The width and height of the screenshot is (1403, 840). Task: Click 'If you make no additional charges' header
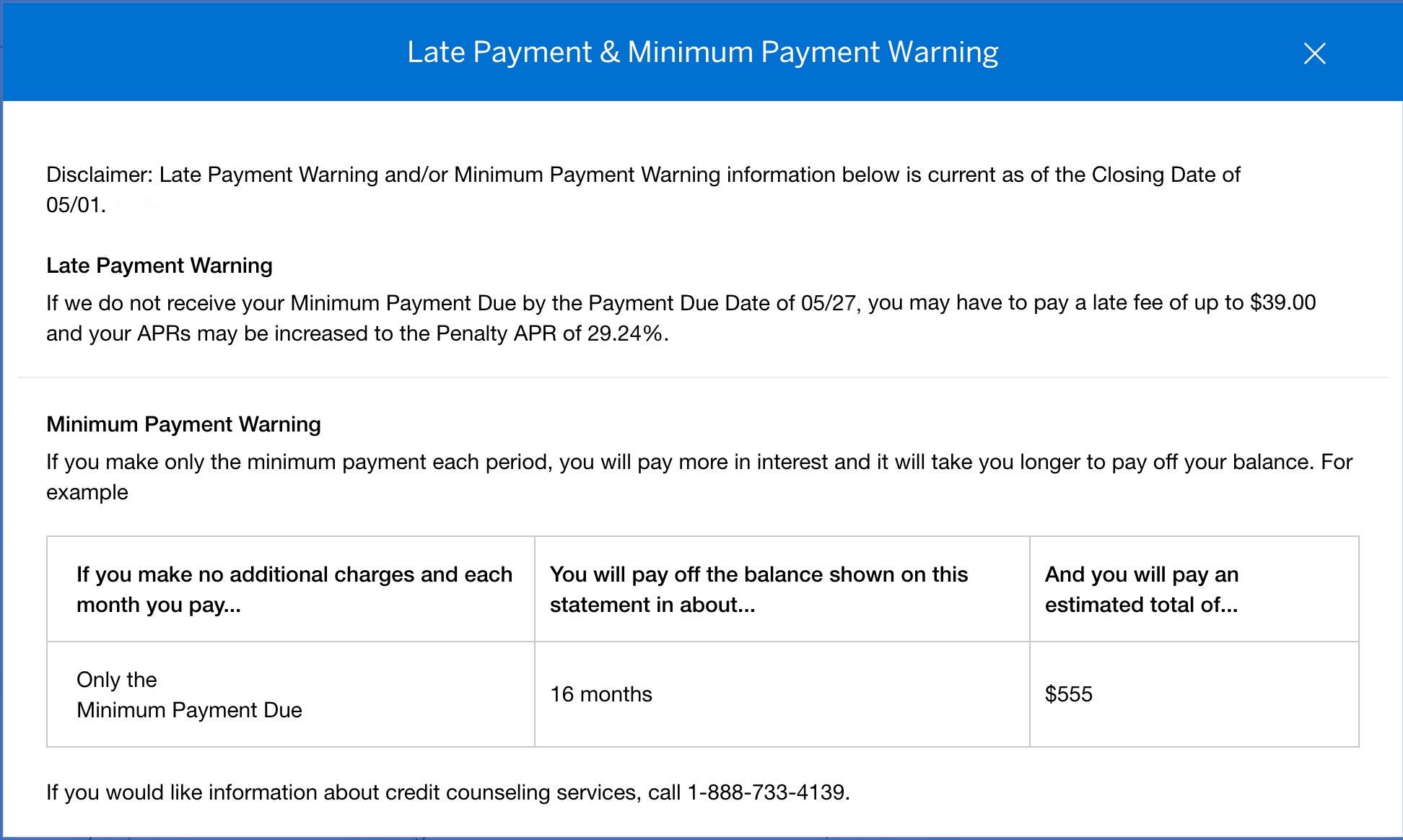point(294,589)
